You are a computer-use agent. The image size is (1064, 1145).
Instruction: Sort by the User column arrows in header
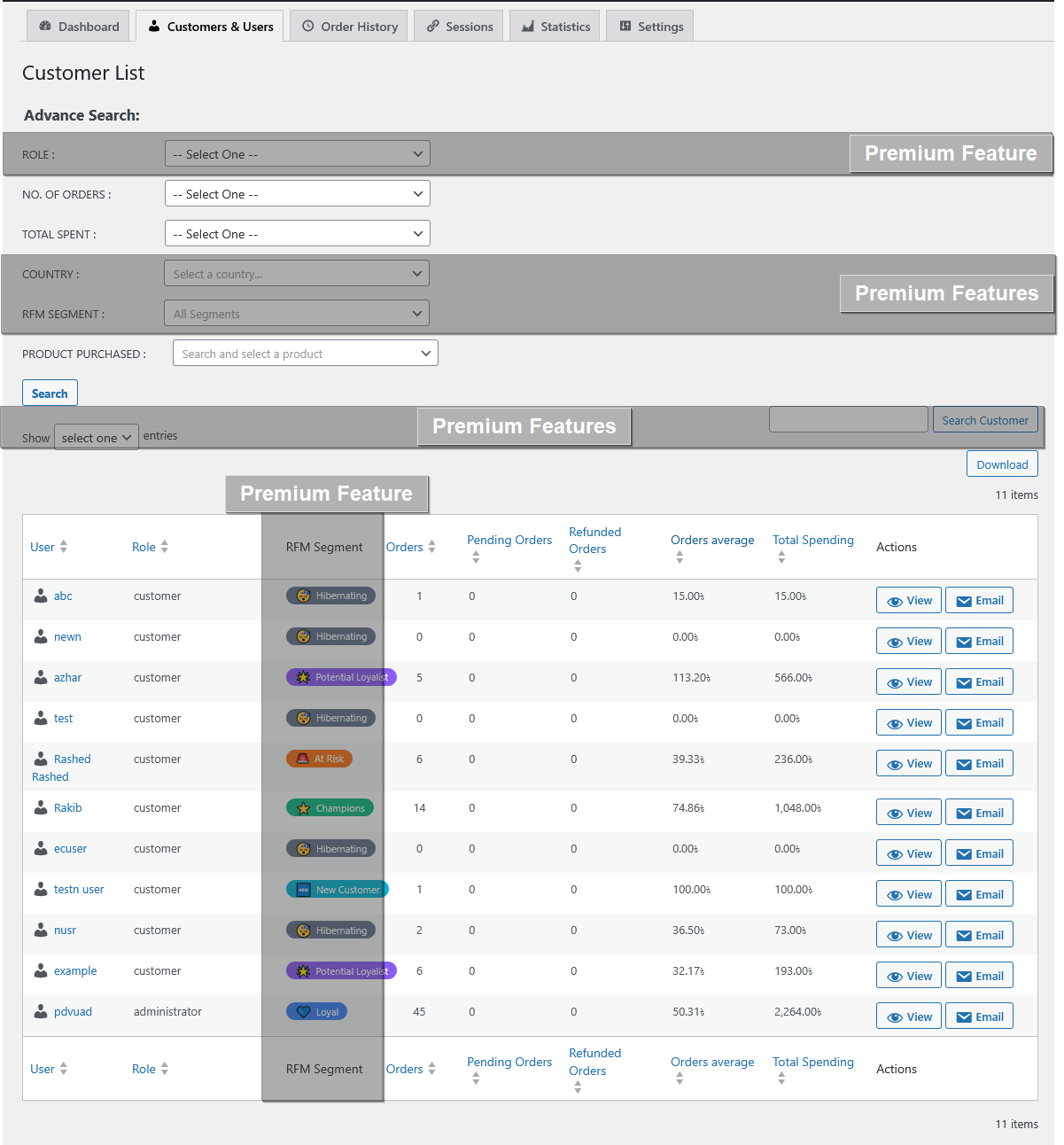click(63, 547)
